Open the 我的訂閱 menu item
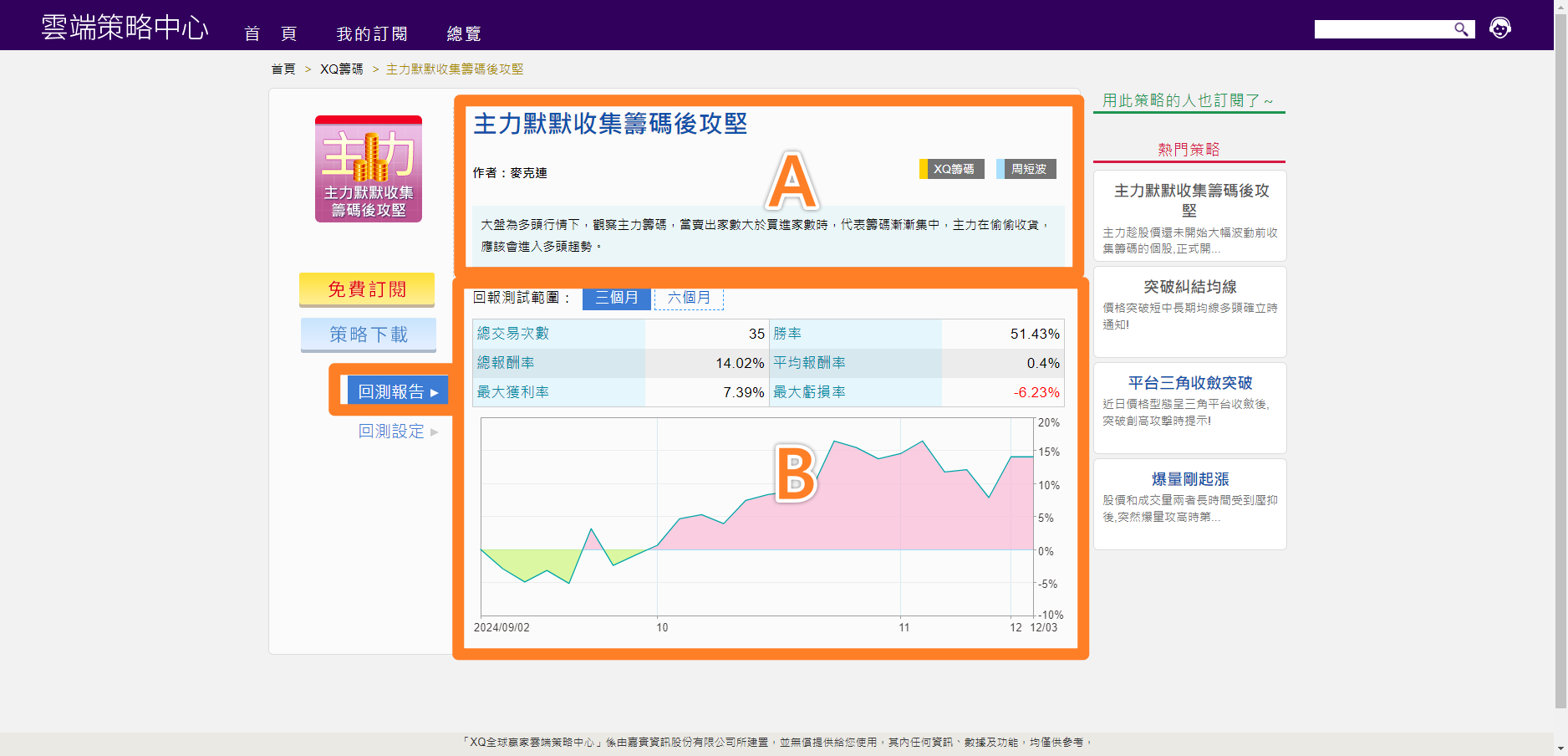 click(372, 33)
